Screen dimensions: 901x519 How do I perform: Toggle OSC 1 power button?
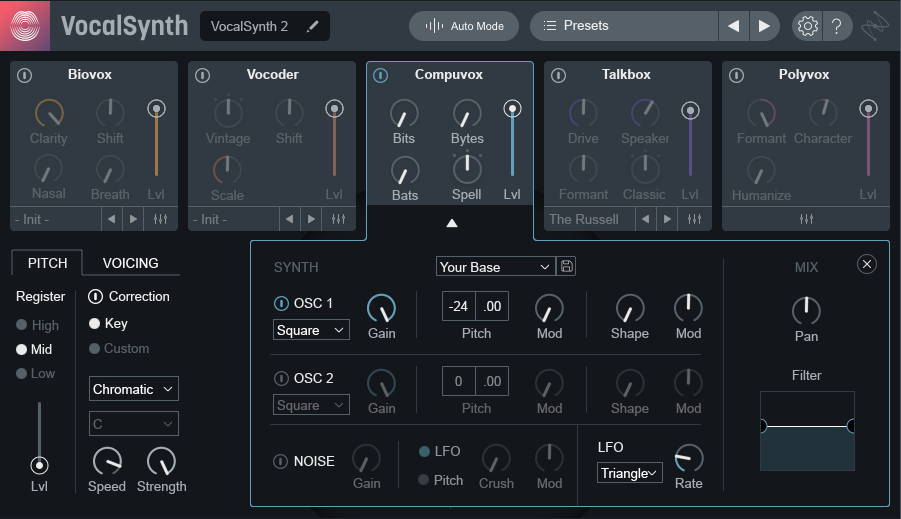[281, 303]
